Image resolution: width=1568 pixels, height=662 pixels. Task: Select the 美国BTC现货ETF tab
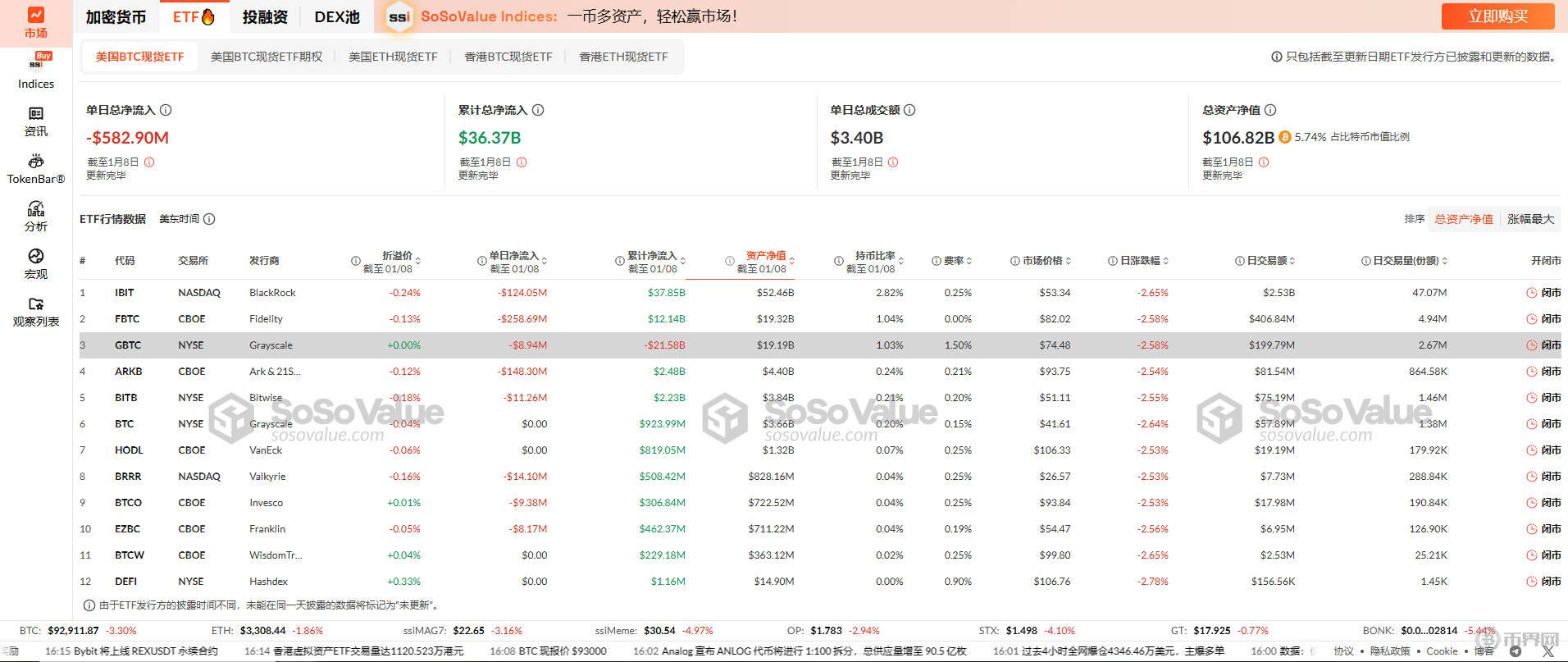[139, 57]
